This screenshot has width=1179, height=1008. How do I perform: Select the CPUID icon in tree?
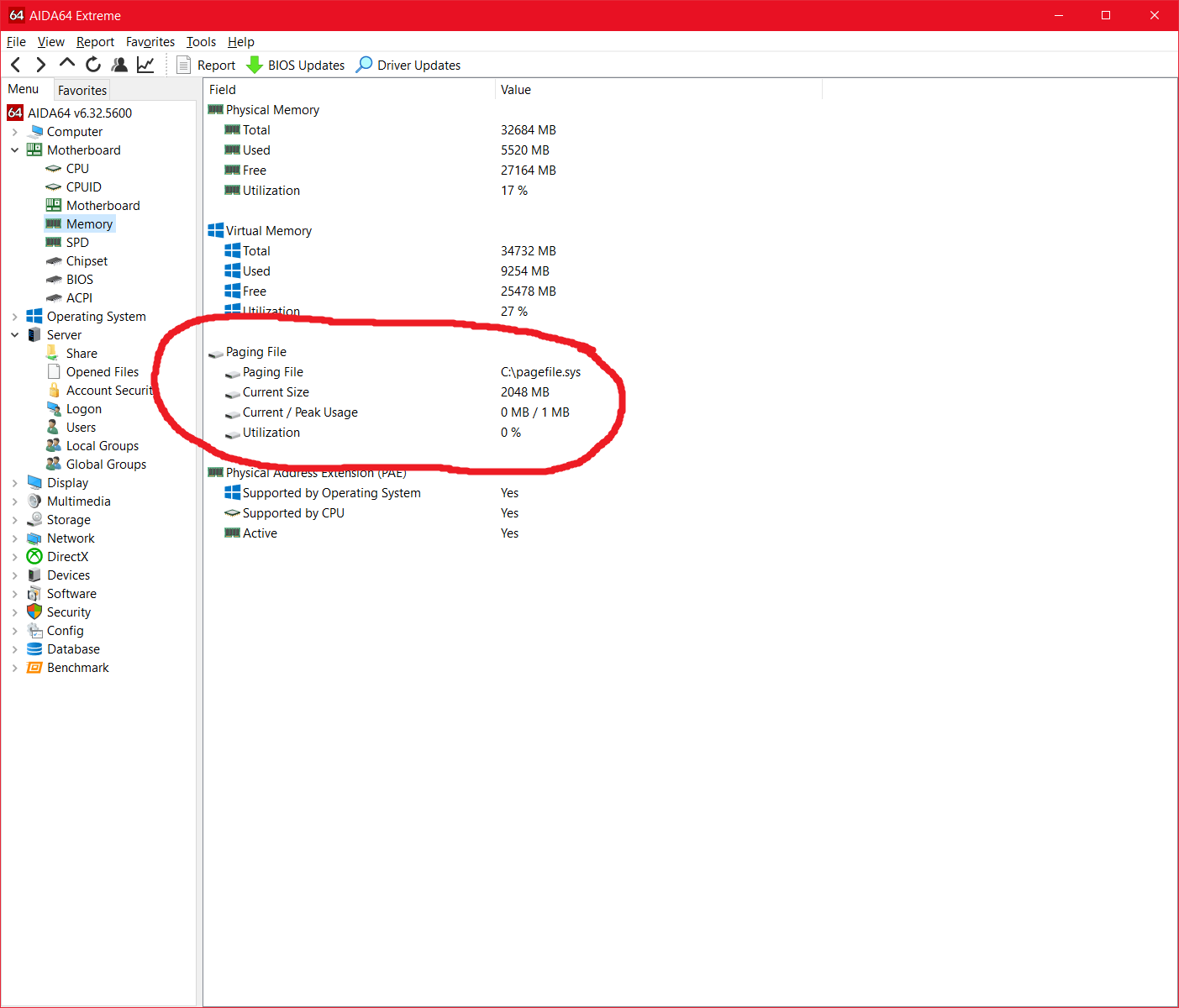click(53, 187)
